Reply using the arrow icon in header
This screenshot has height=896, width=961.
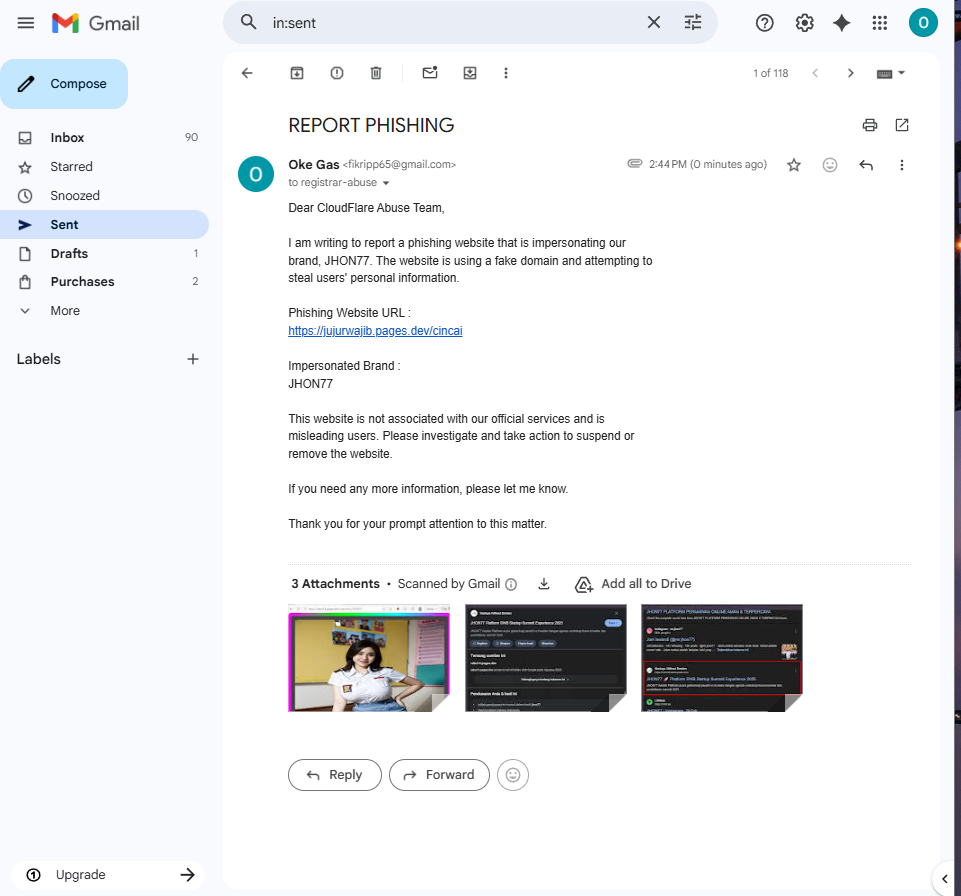click(865, 165)
